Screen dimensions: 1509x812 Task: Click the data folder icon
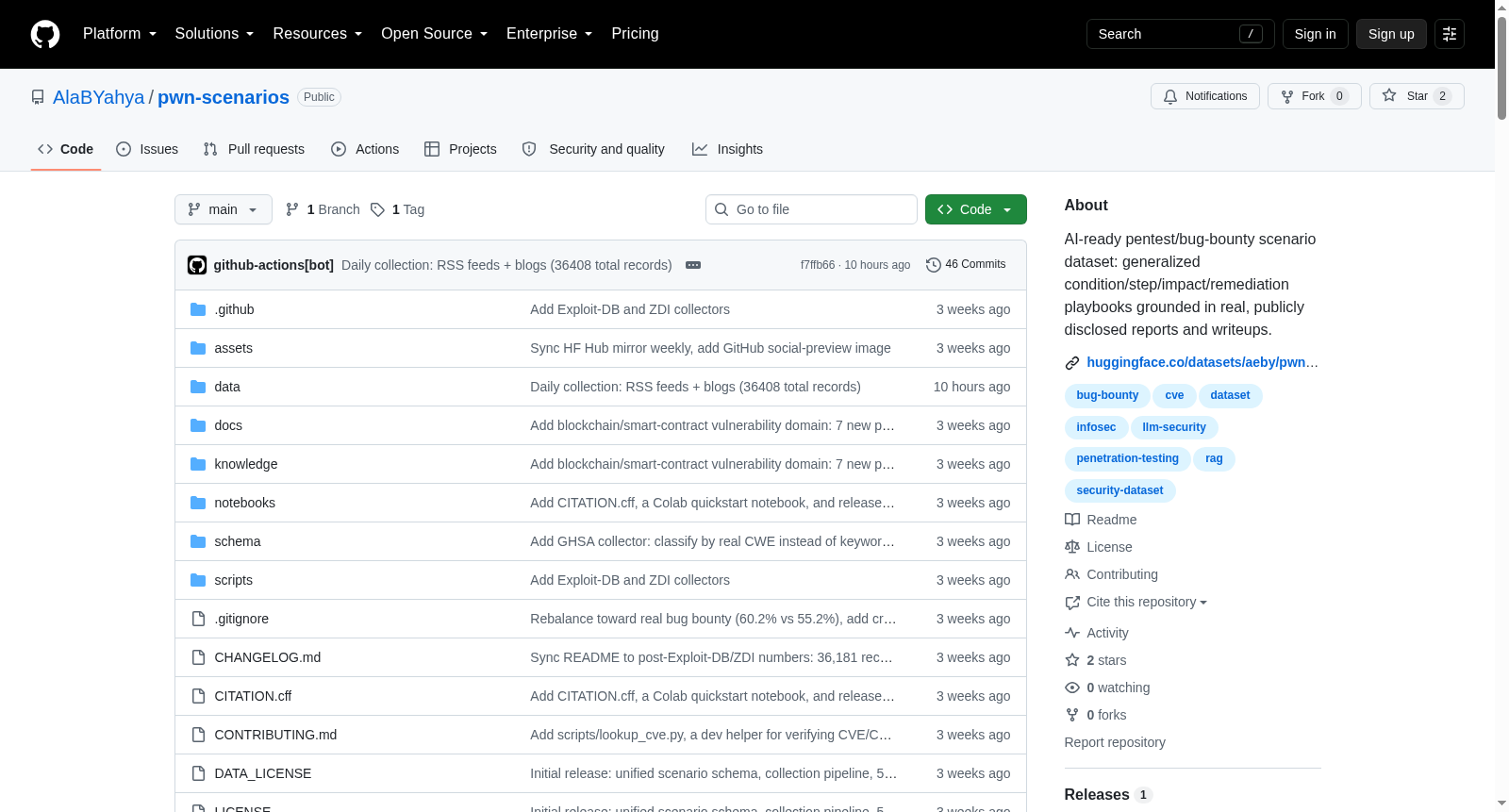point(198,387)
